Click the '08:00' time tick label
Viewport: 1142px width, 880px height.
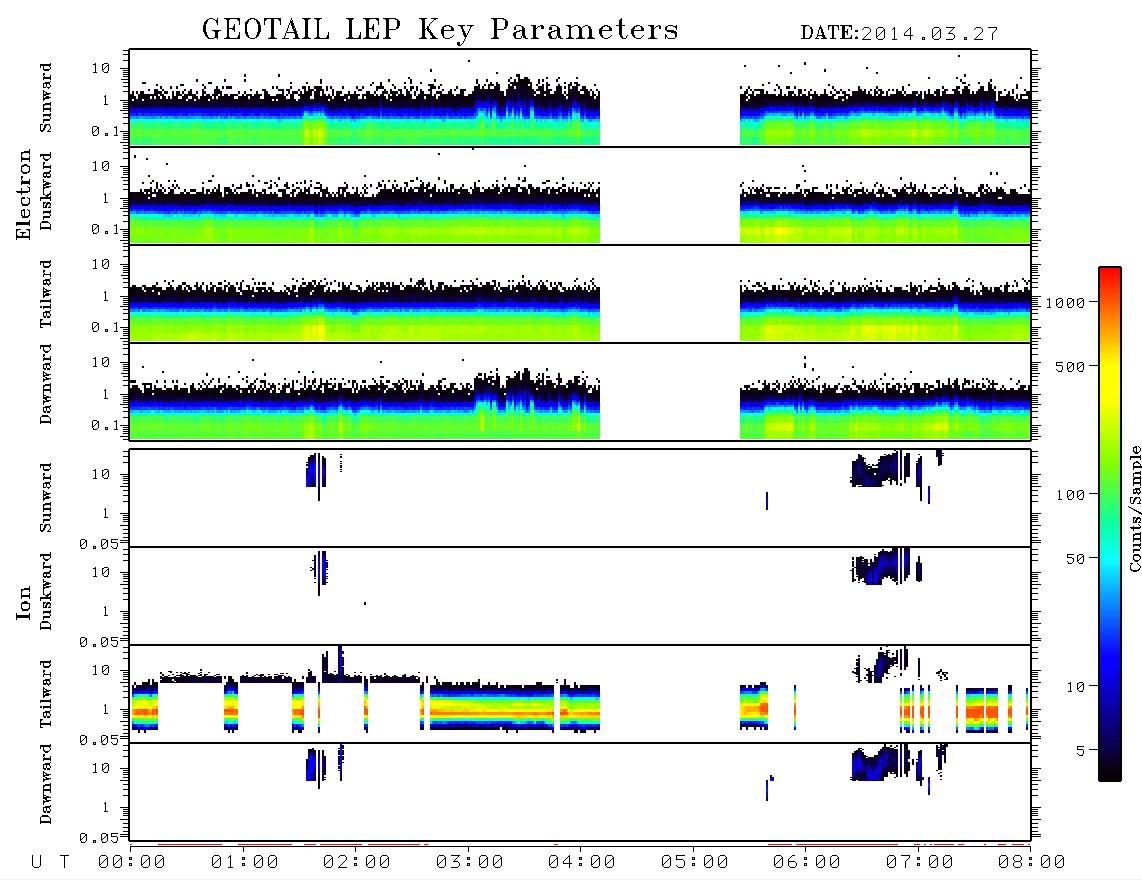coord(1031,862)
